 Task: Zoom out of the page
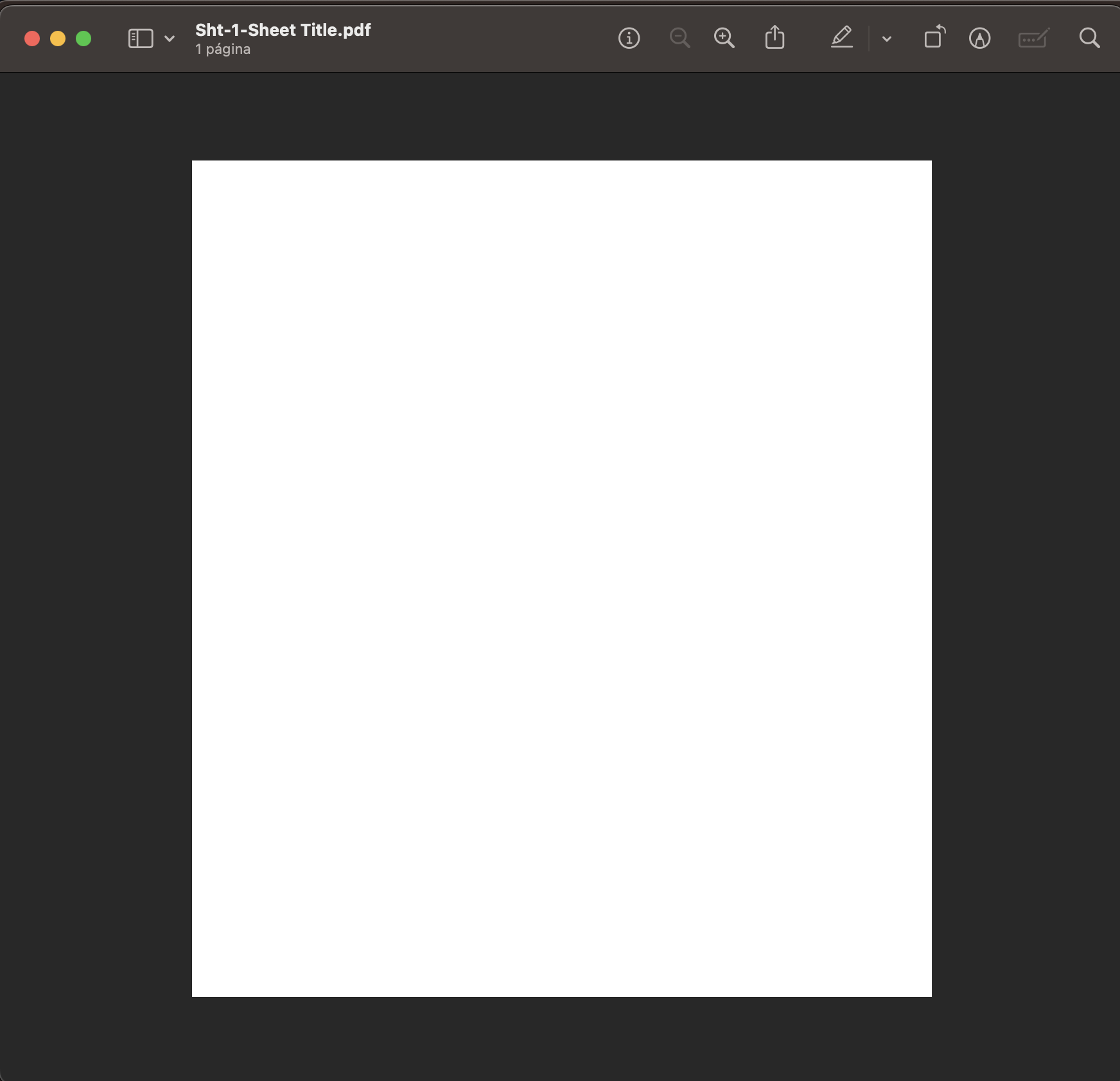click(679, 39)
